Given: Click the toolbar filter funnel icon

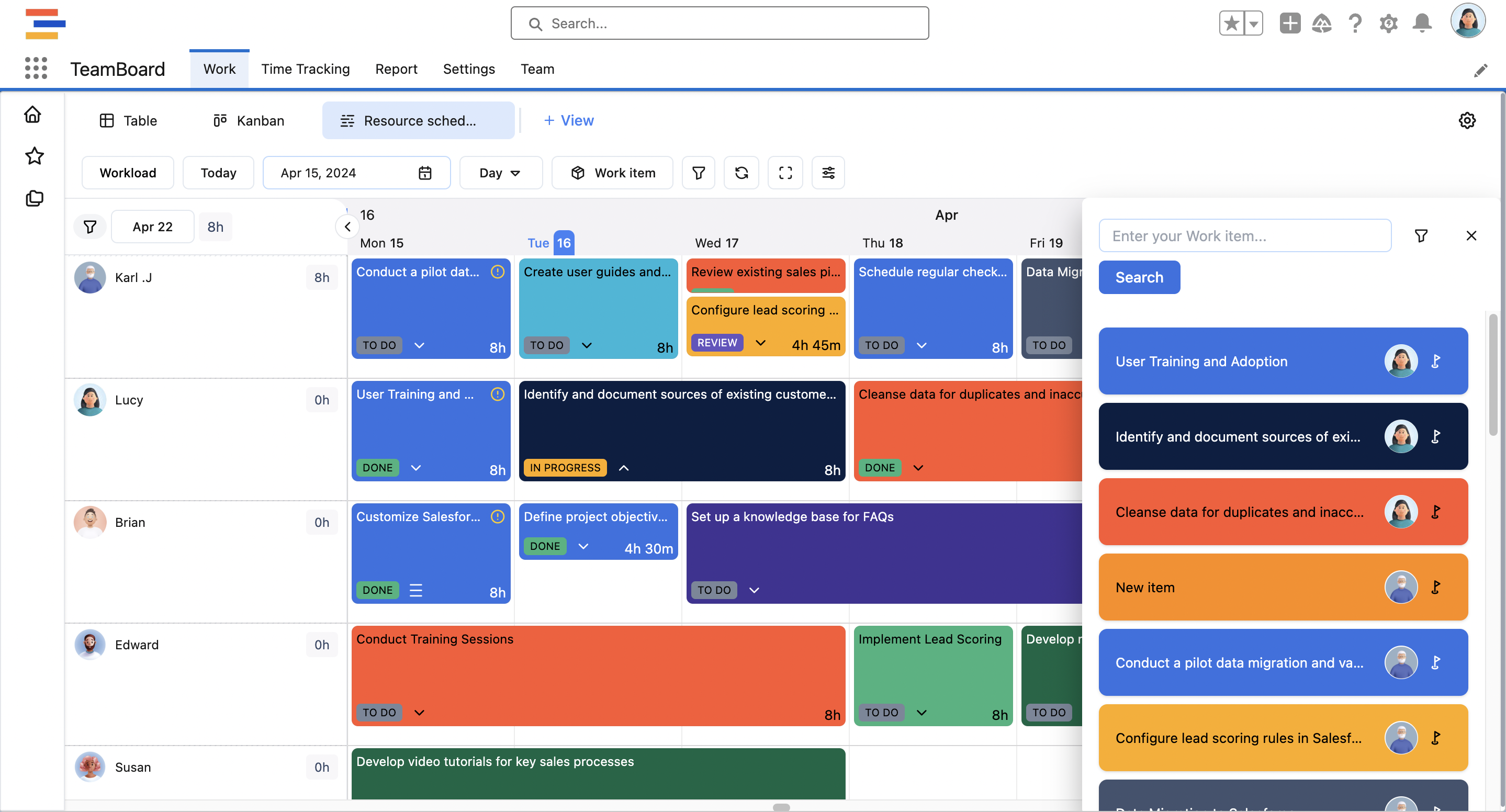Looking at the screenshot, I should 698,173.
